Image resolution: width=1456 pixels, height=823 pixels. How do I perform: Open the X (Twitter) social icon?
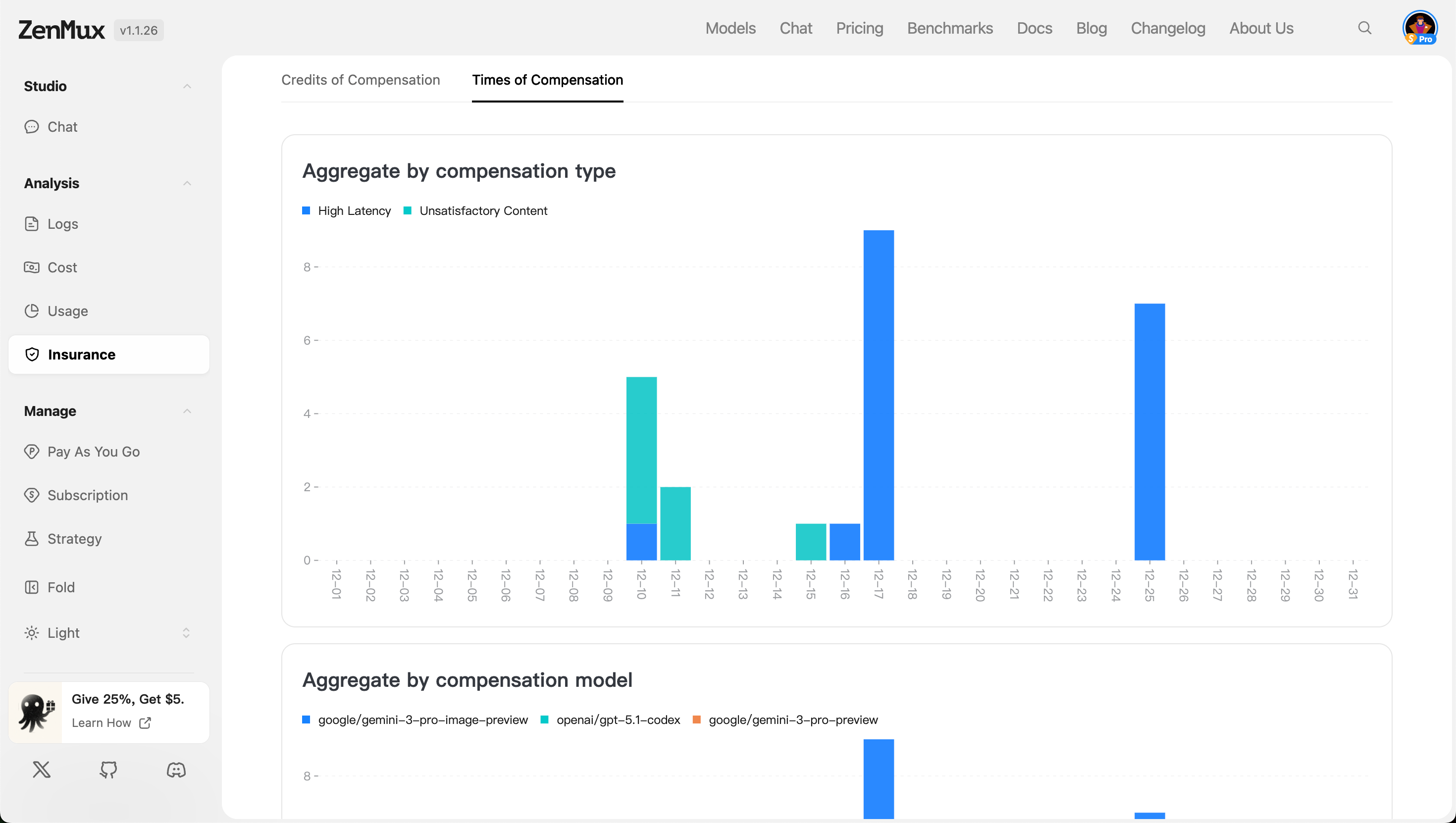pos(41,770)
